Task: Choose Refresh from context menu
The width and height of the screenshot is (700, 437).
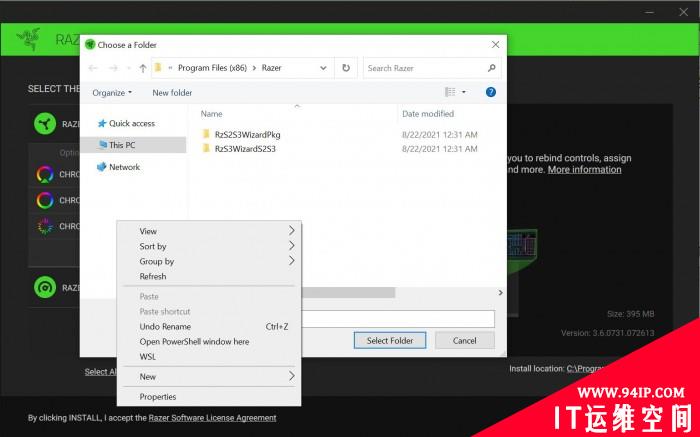Action: [x=209, y=276]
